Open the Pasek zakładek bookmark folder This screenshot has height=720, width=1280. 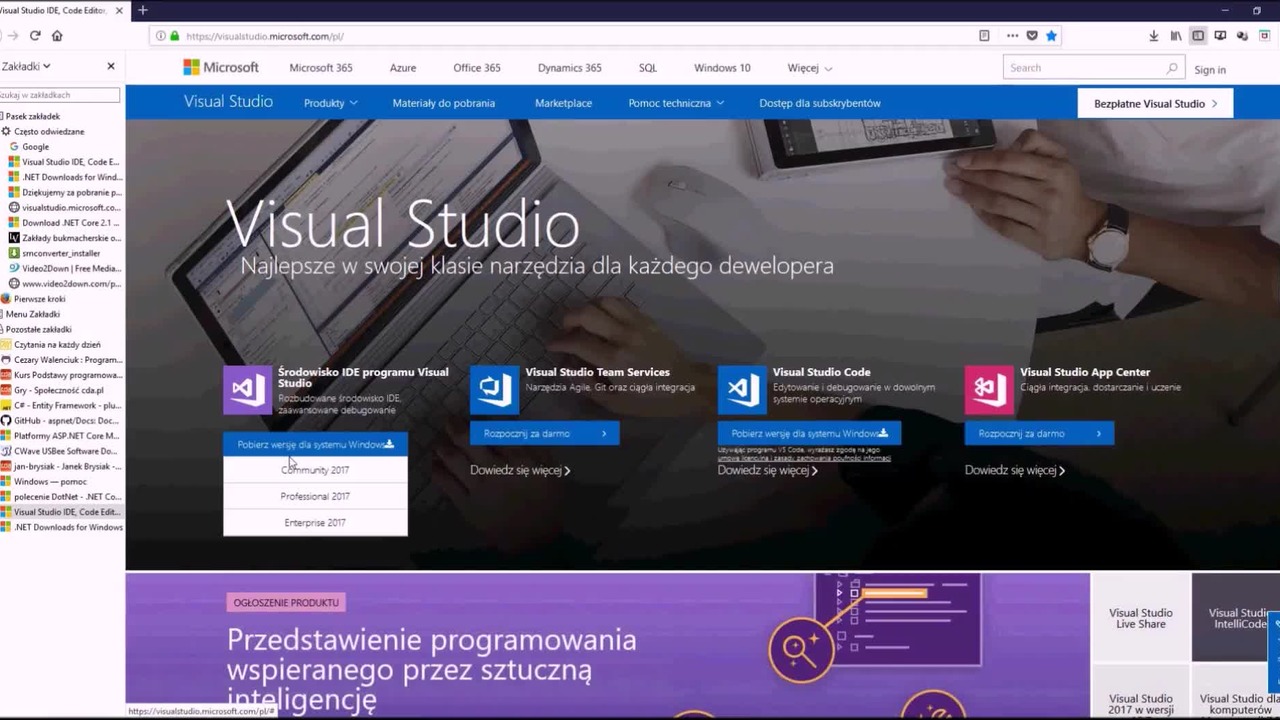[33, 116]
